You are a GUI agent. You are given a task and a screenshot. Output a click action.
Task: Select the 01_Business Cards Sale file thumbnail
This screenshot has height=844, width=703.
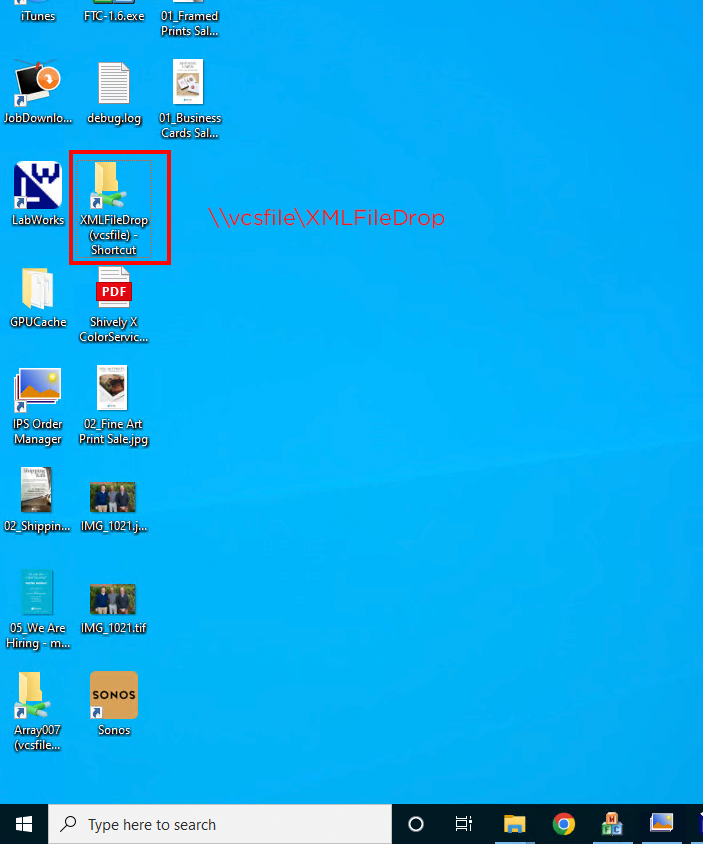point(188,83)
